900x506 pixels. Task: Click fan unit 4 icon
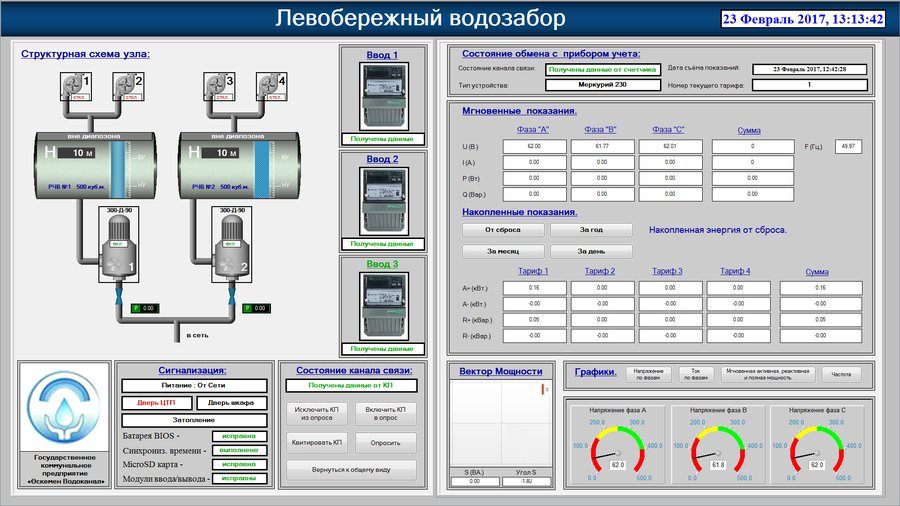[271, 87]
